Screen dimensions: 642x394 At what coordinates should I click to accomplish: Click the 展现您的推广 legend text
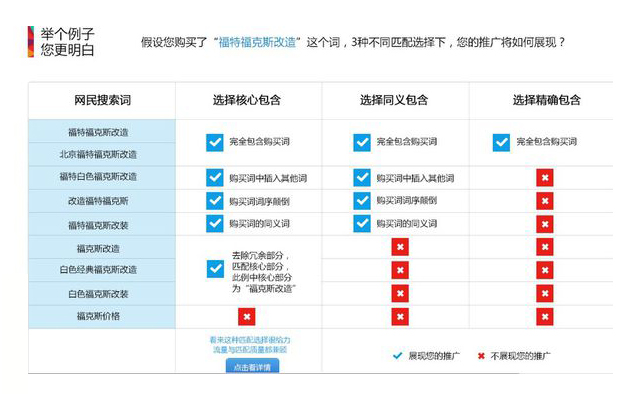434,356
